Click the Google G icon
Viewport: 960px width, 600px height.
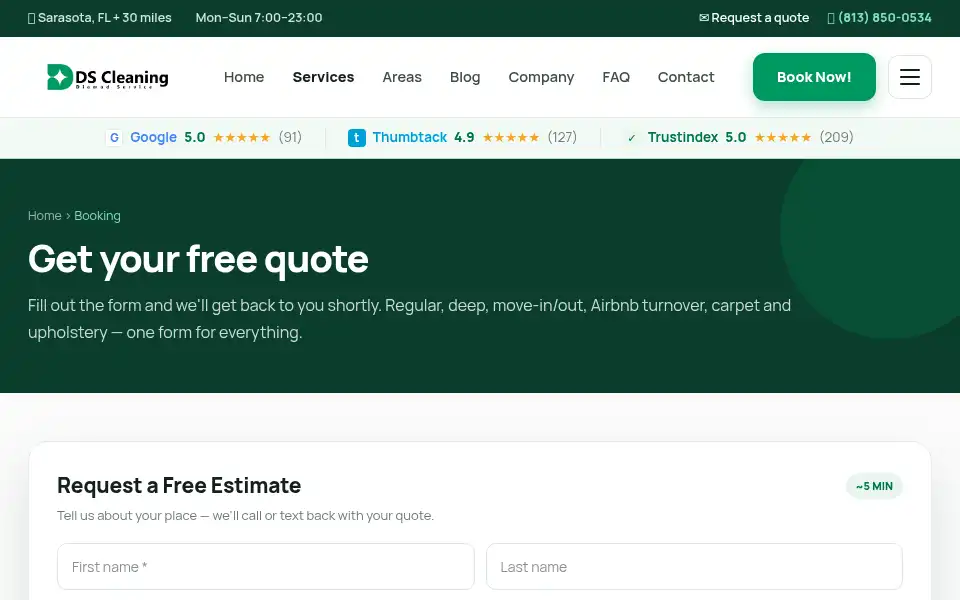pos(114,138)
